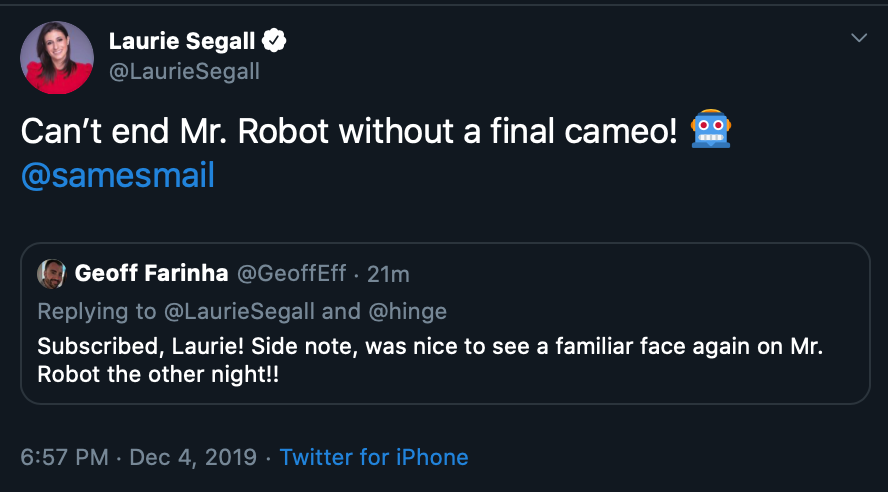Click the verified badge next to Laurie Segall
The width and height of the screenshot is (888, 492).
click(x=275, y=41)
